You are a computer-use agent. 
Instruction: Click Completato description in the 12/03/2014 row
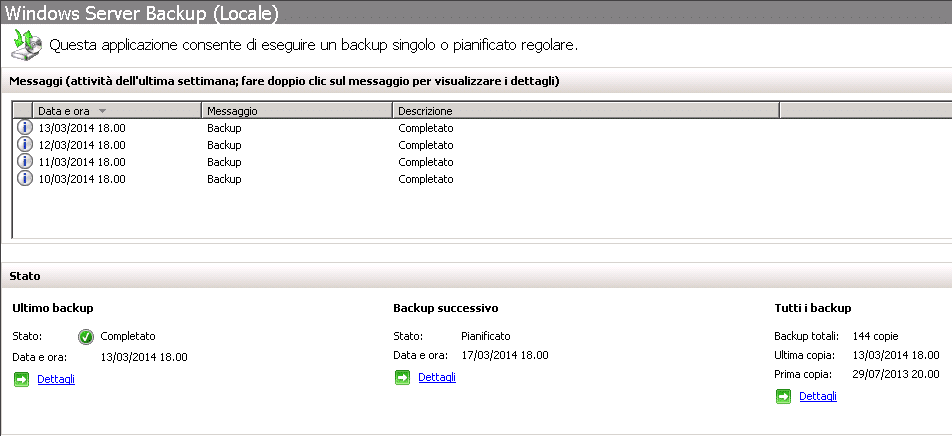tap(426, 145)
